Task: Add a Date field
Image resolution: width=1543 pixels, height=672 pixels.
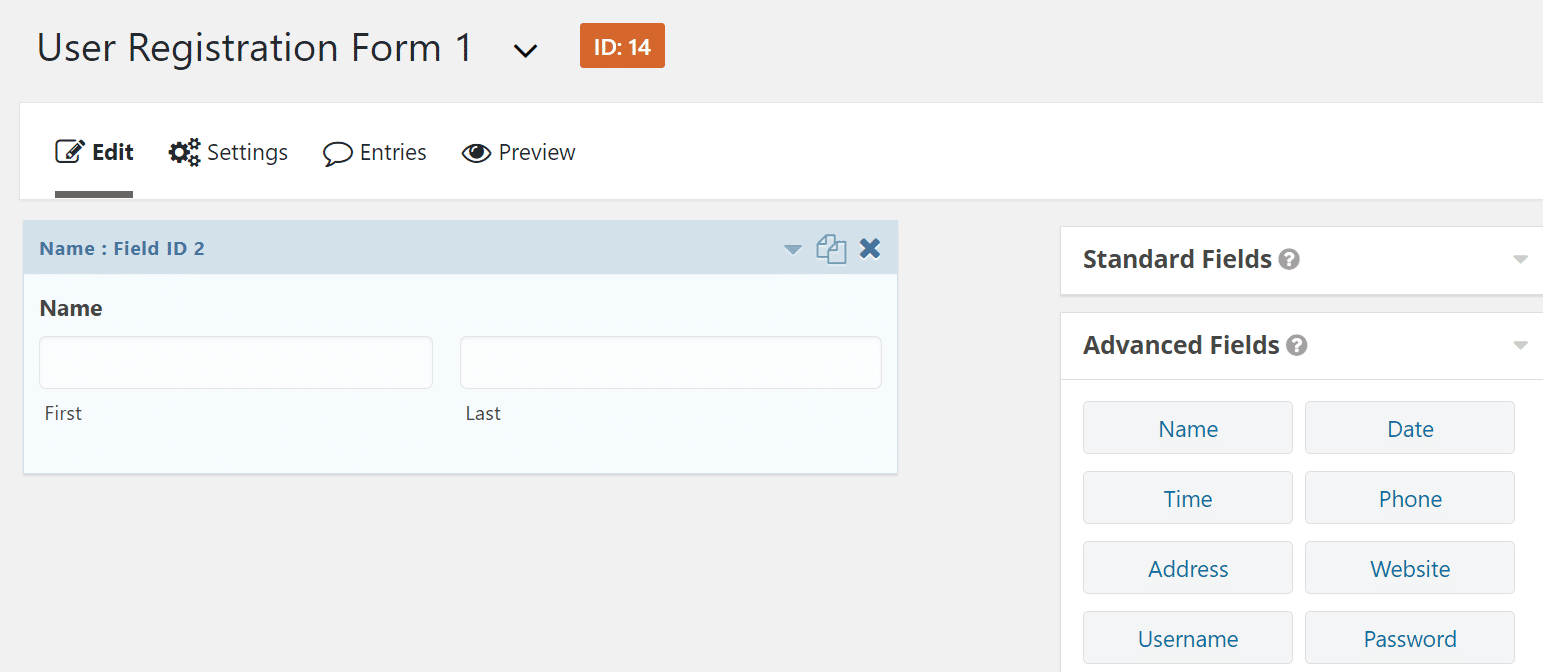Action: click(x=1410, y=428)
